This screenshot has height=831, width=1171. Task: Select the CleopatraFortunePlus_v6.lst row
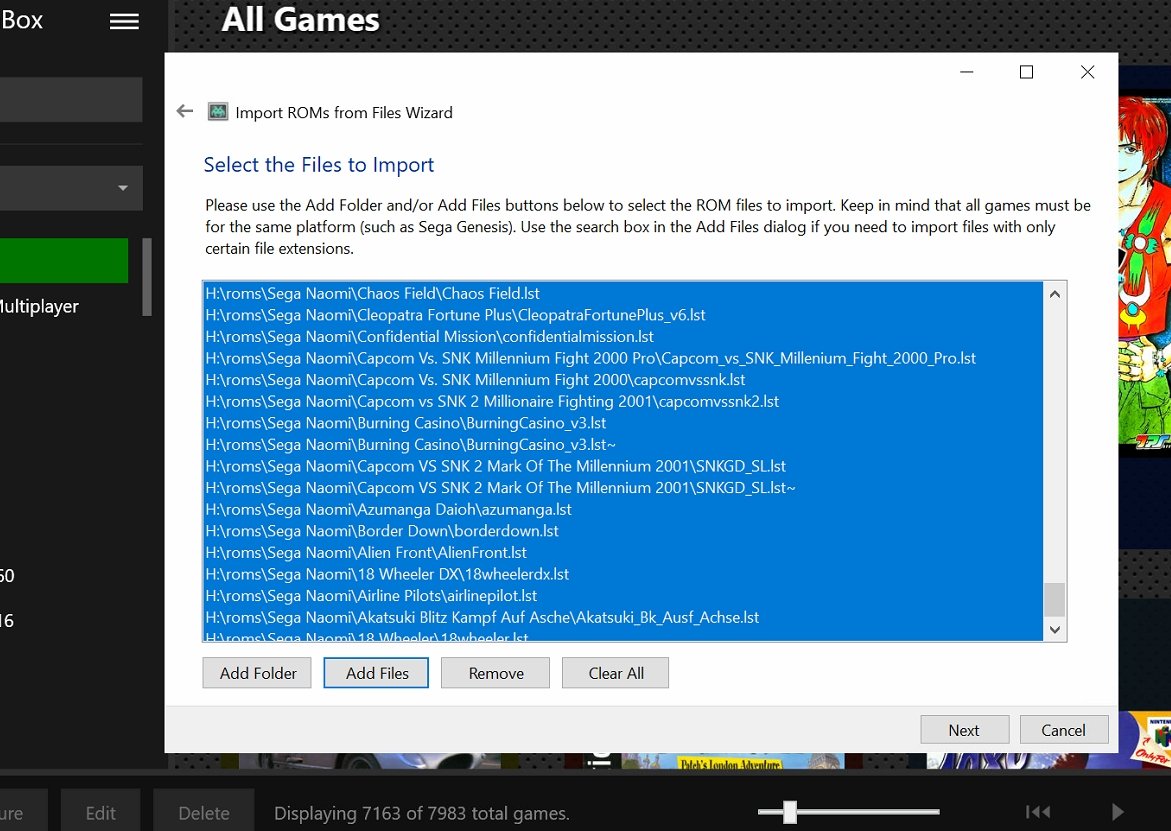(623, 315)
